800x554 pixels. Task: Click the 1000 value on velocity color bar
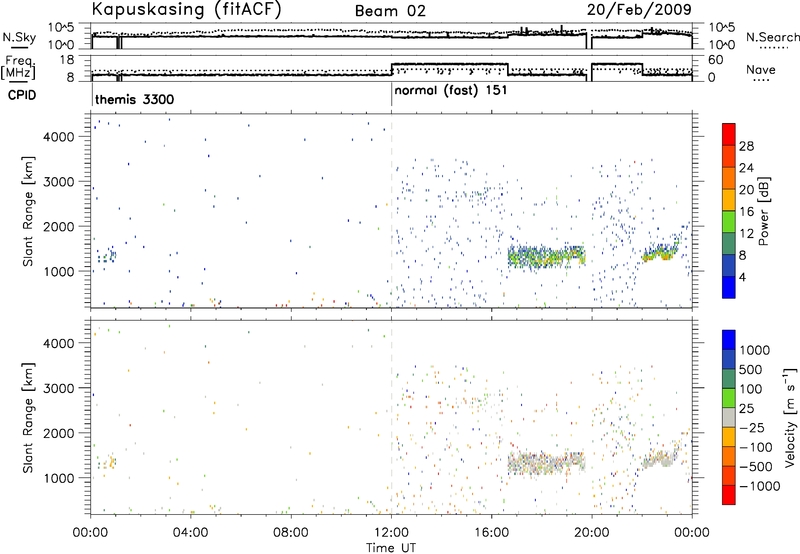(755, 350)
